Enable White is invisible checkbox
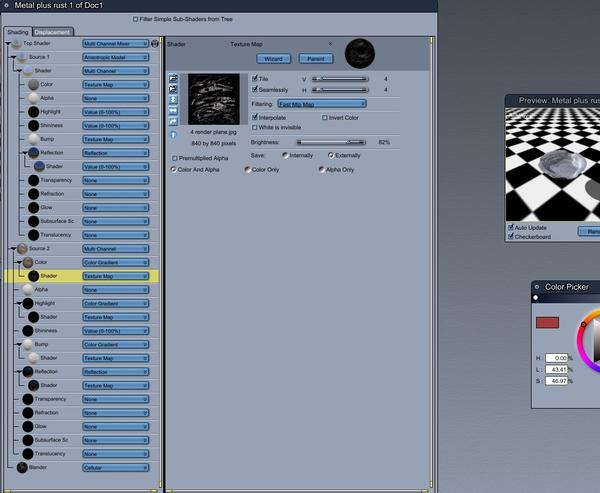600x493 pixels. [254, 127]
